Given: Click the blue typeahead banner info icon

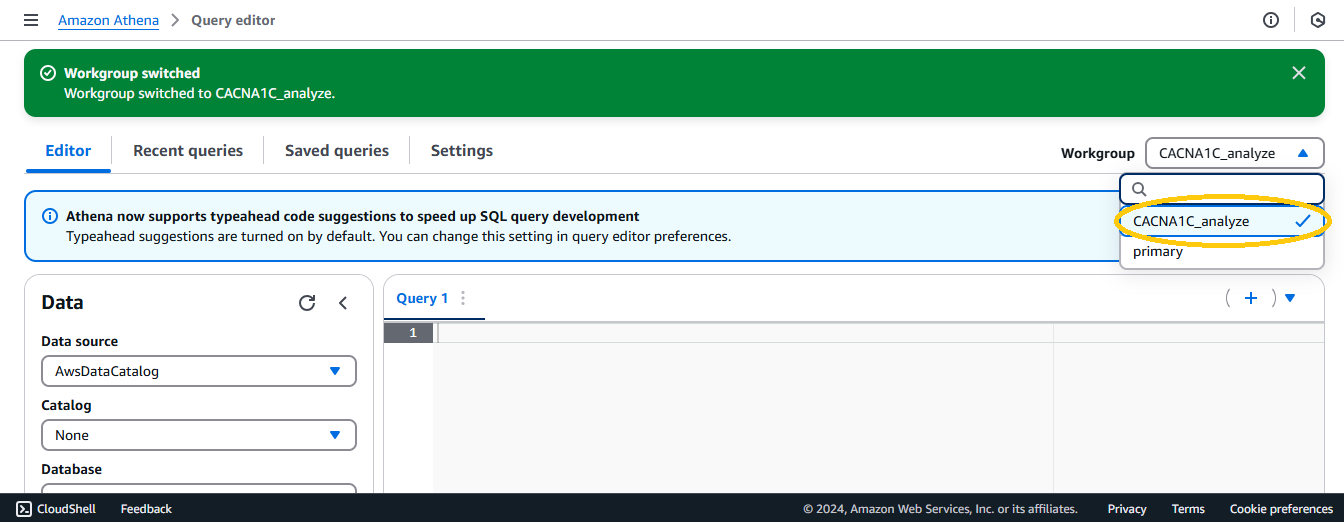Looking at the screenshot, I should point(50,216).
